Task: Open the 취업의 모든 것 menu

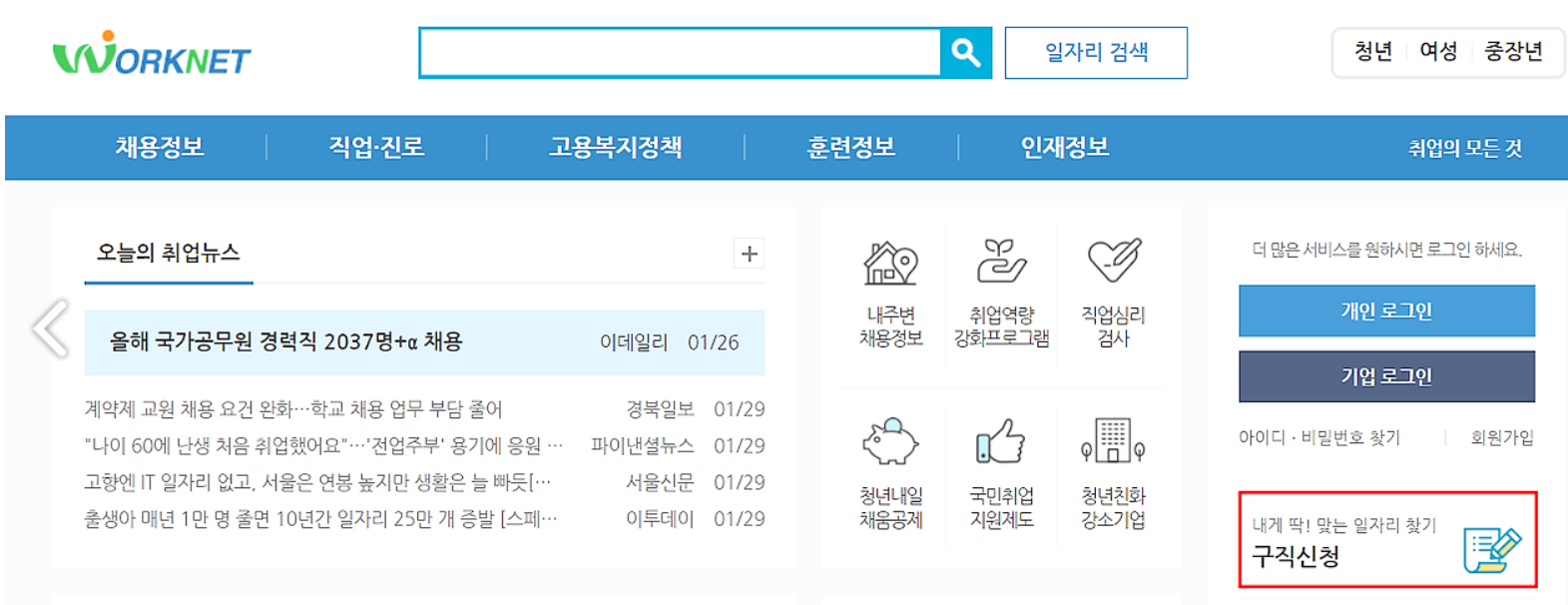Action: [1465, 149]
